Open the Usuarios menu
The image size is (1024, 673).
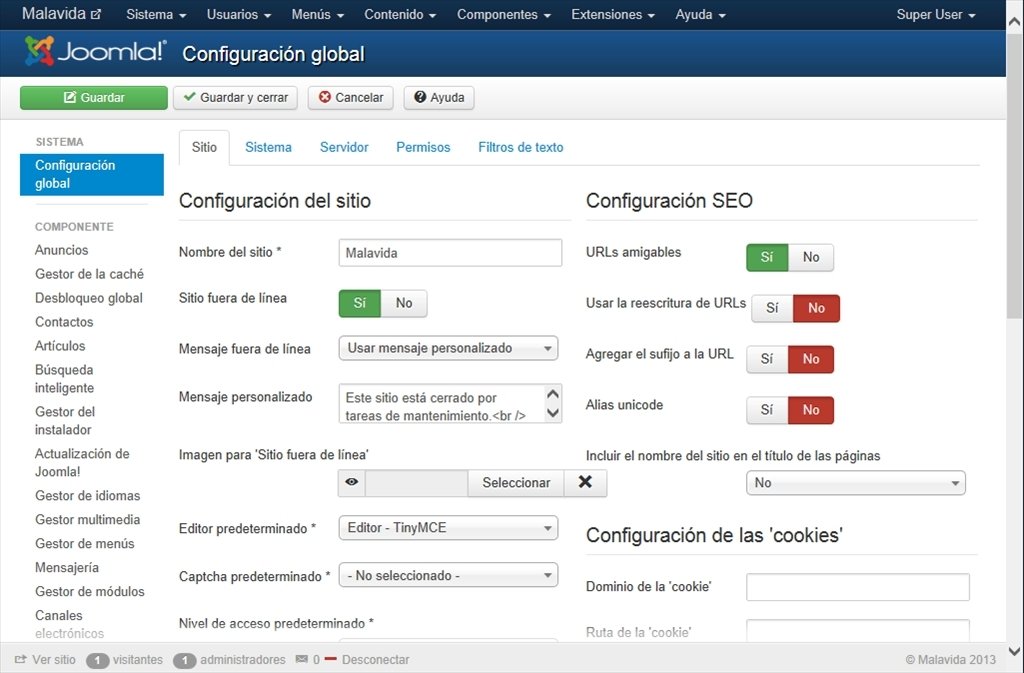(239, 14)
